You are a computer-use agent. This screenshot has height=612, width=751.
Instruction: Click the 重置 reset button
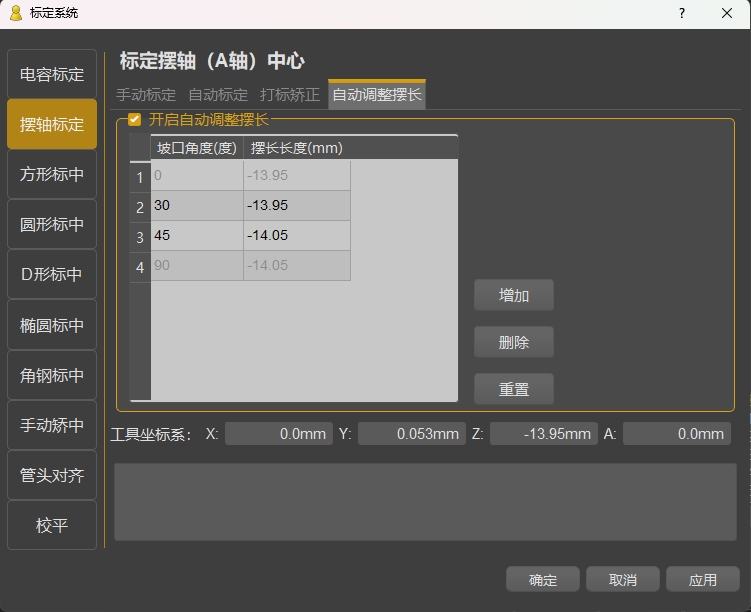514,389
